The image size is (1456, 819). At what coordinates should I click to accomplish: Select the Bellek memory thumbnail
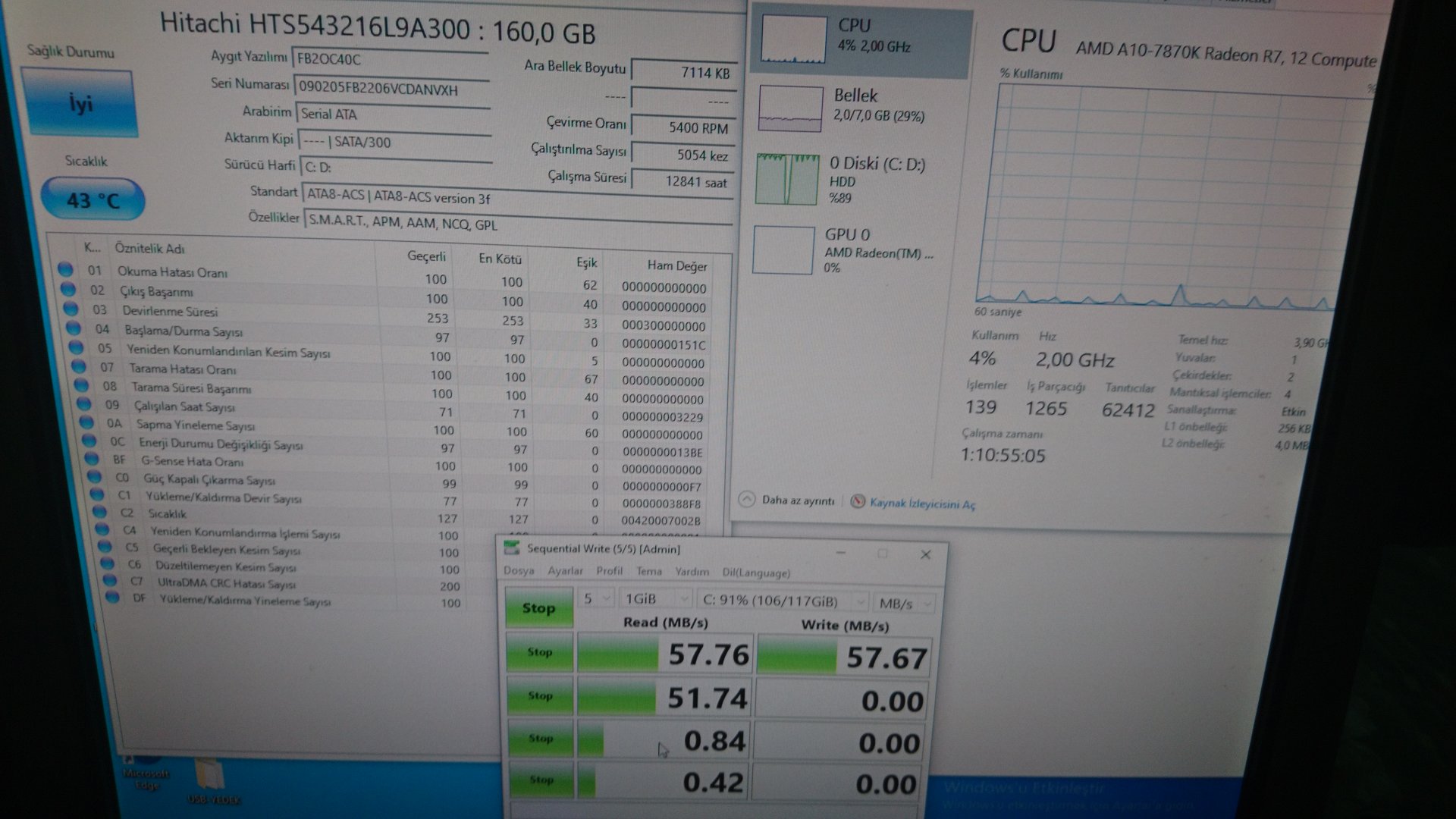coord(790,109)
